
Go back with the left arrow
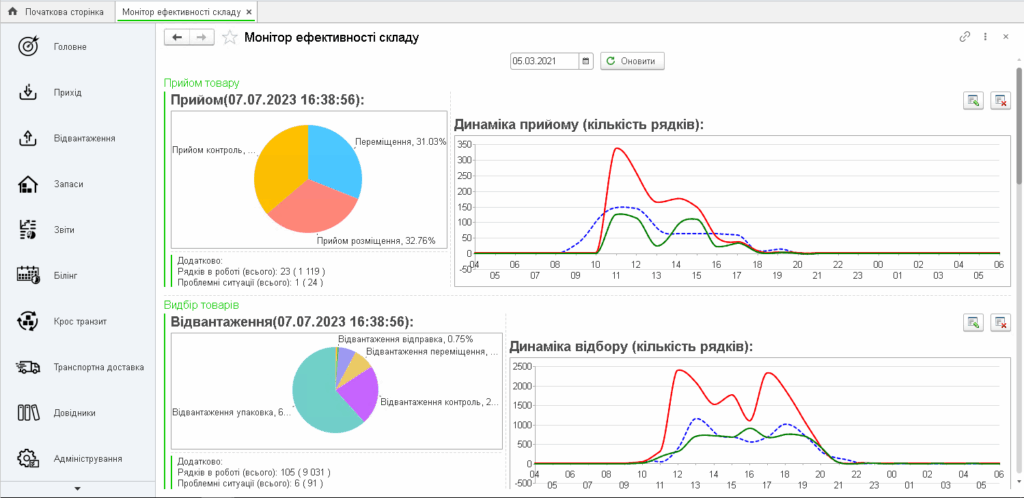[177, 37]
